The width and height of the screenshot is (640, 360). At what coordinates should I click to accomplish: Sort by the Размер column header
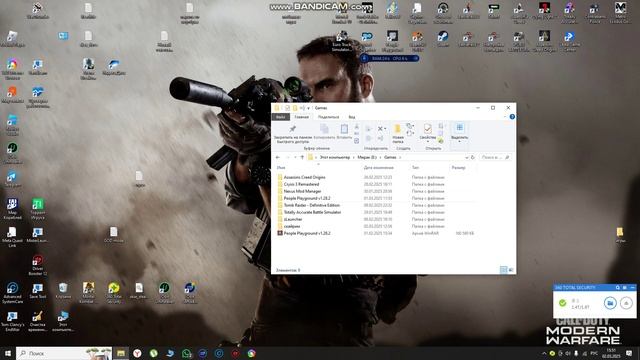tap(458, 167)
